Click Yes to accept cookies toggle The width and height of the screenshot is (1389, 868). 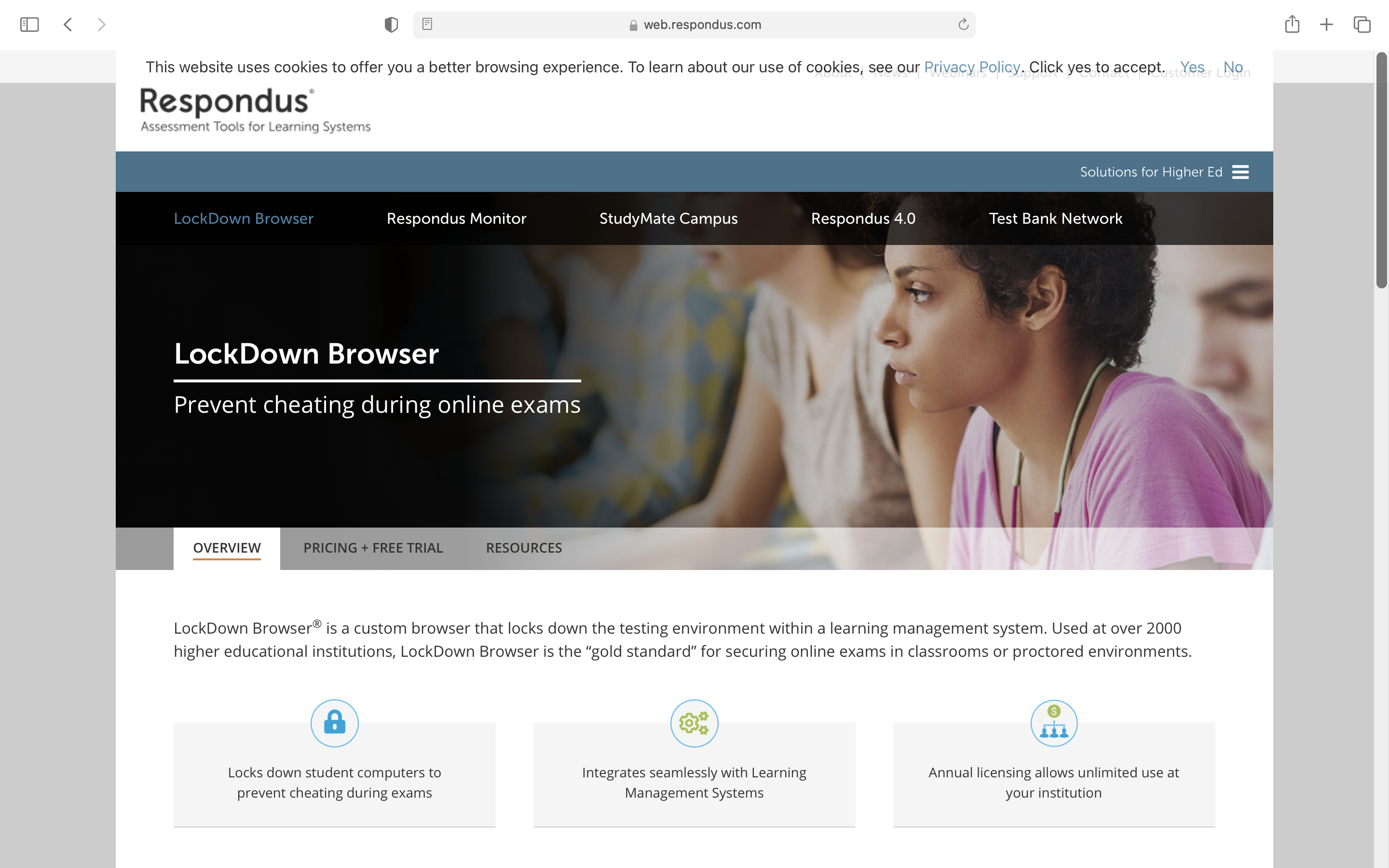click(x=1192, y=67)
